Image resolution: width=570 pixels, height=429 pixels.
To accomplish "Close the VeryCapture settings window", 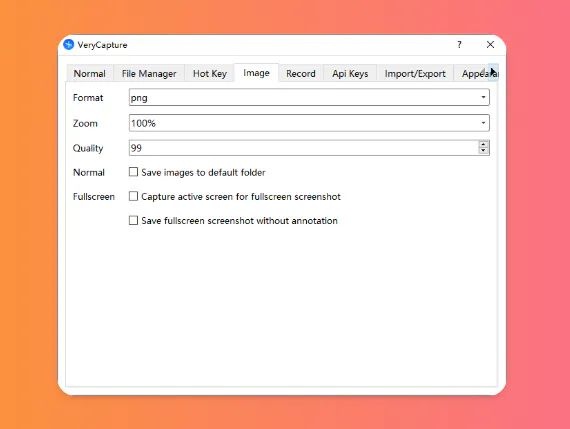I will tap(490, 44).
